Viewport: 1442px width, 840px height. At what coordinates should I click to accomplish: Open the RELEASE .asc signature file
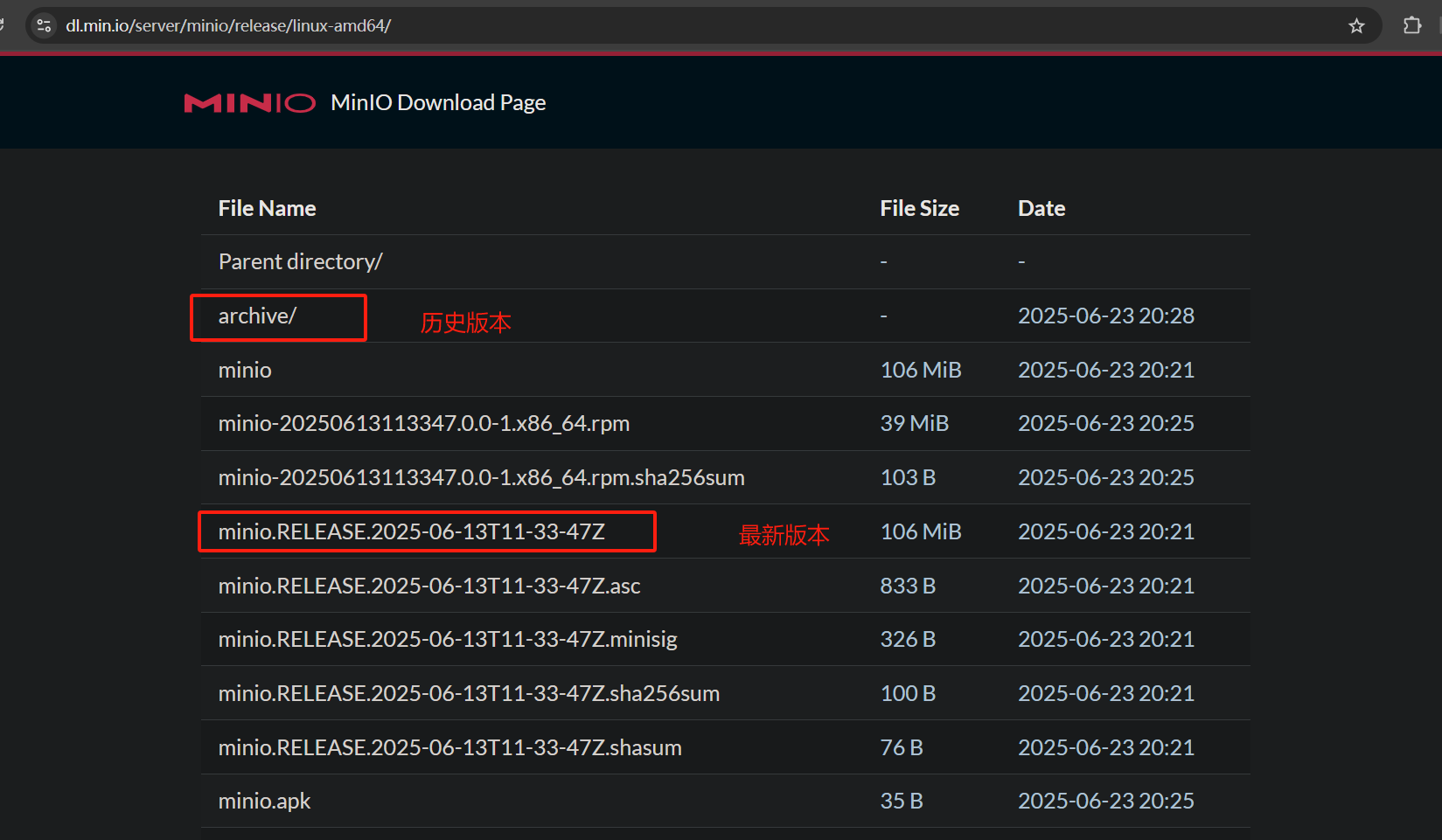(429, 586)
